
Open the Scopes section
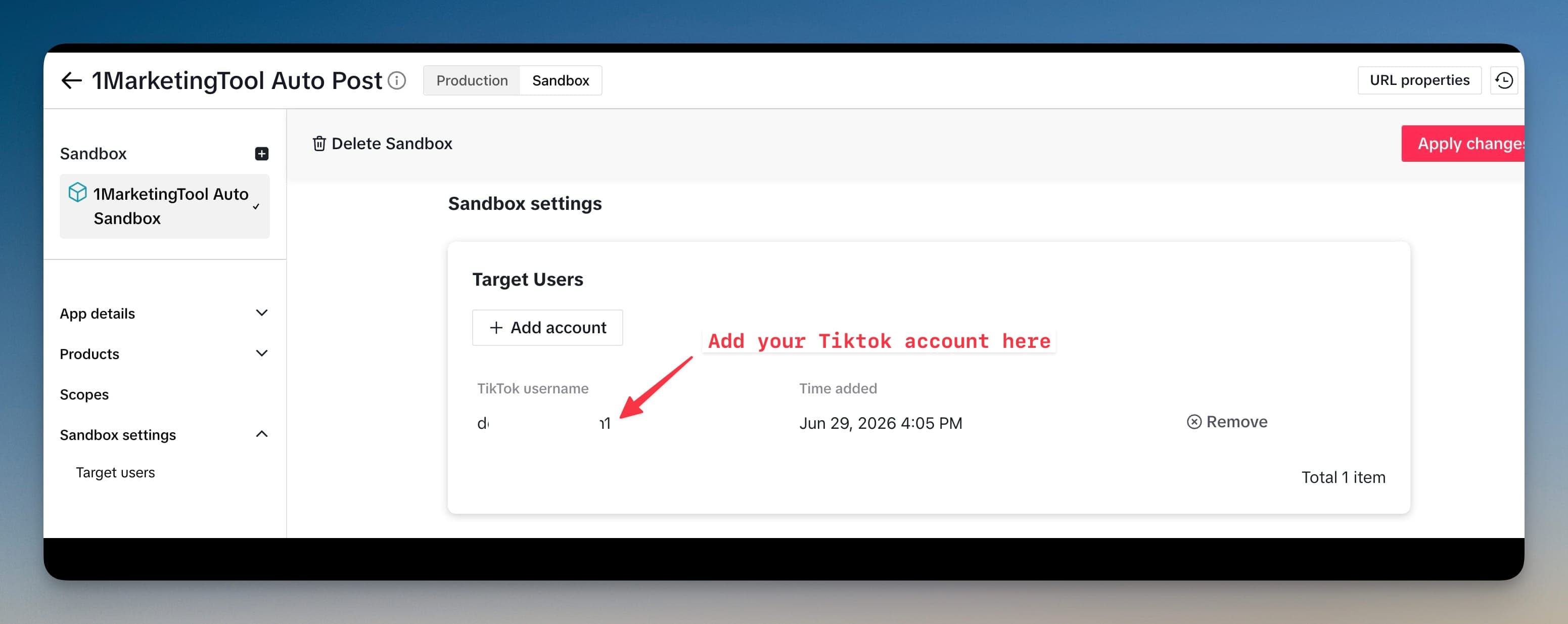click(x=84, y=394)
